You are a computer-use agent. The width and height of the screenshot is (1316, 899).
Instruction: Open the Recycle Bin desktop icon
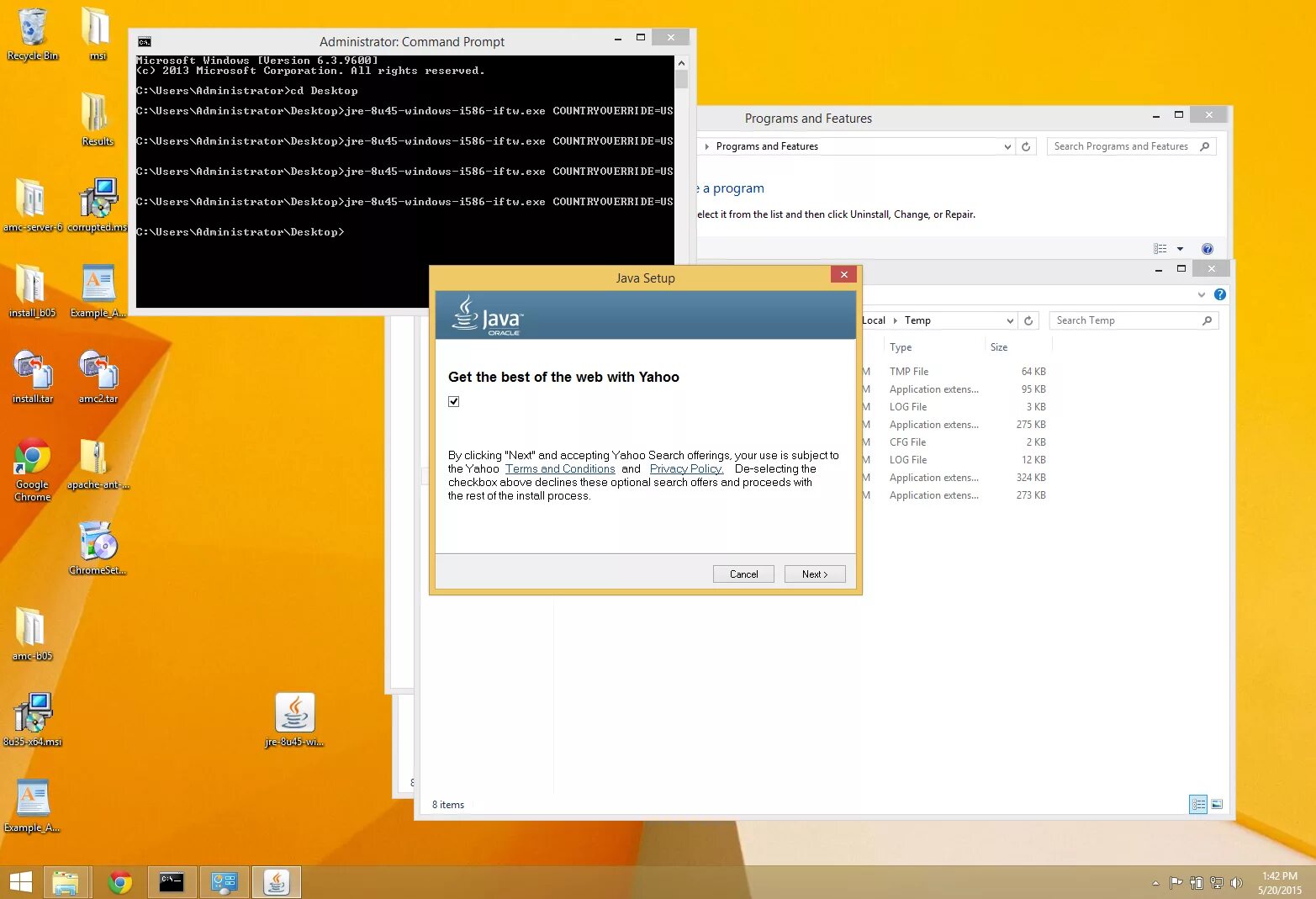[32, 34]
